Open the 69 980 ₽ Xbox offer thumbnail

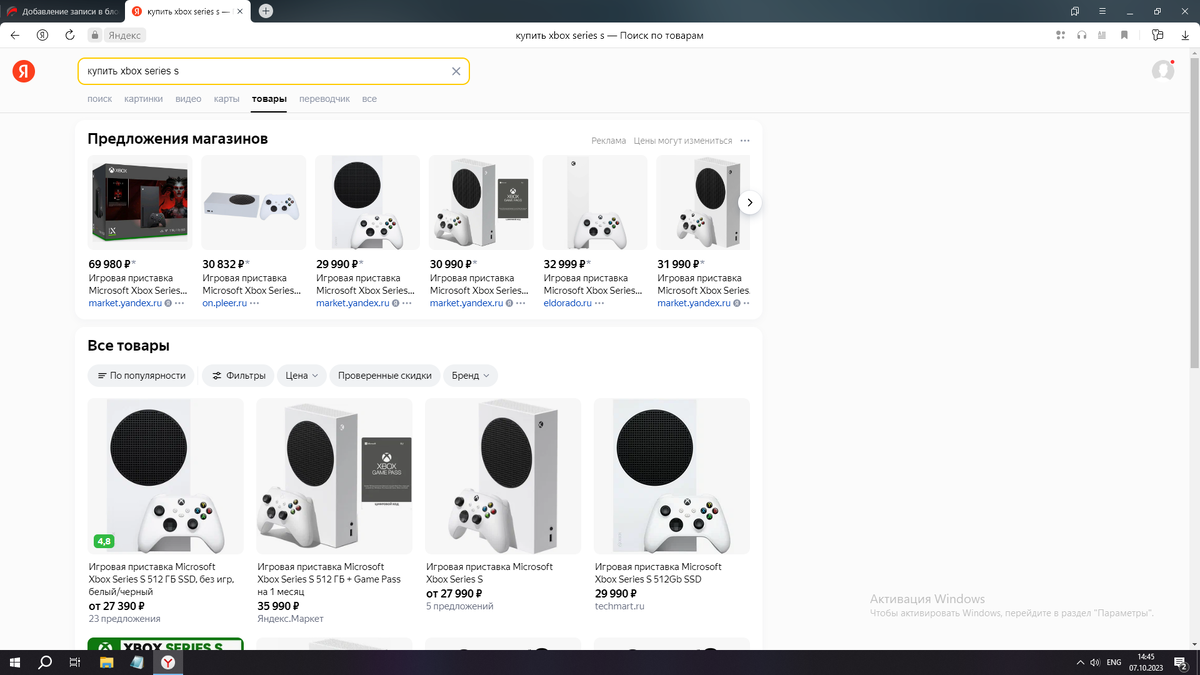tap(140, 202)
